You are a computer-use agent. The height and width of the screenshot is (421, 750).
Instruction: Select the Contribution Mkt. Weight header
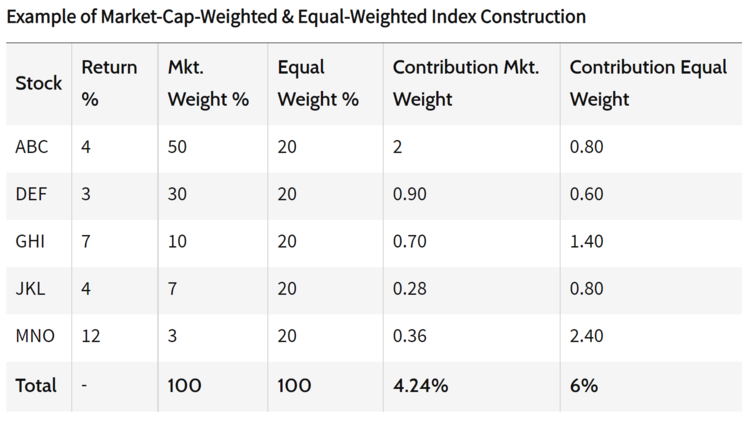(466, 84)
